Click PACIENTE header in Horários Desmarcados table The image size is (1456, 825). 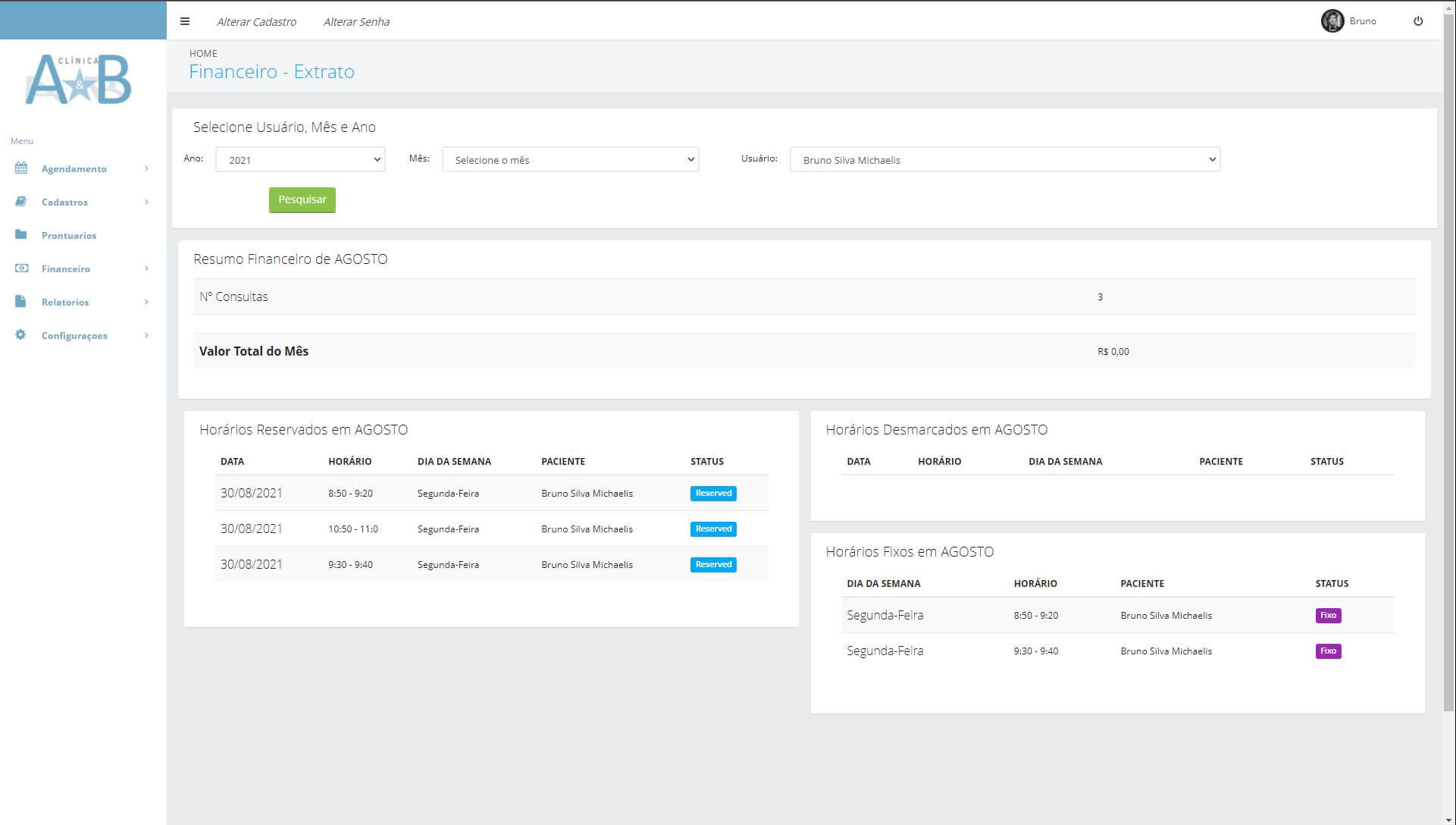[x=1221, y=461]
